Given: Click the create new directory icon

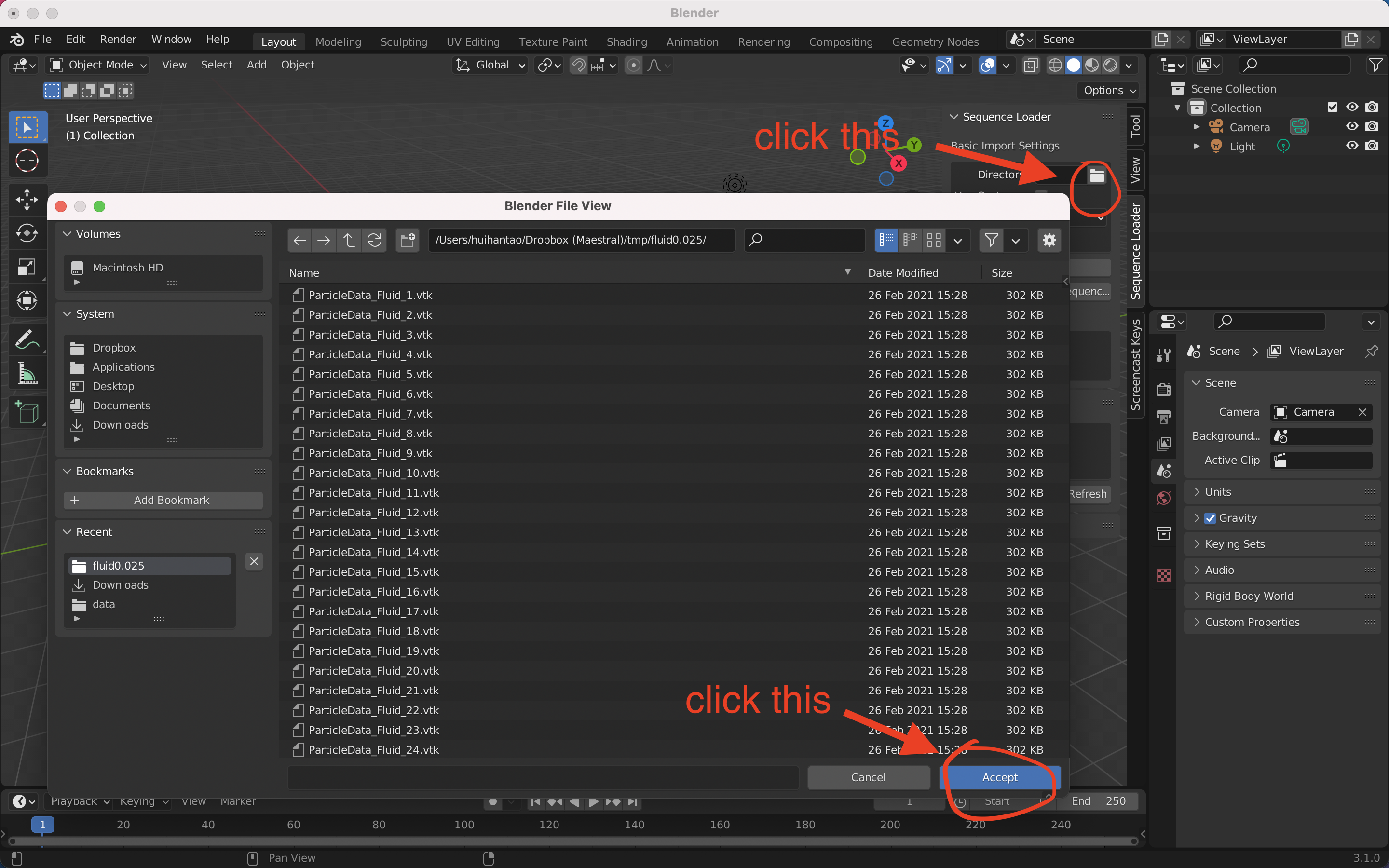Looking at the screenshot, I should click(x=408, y=240).
